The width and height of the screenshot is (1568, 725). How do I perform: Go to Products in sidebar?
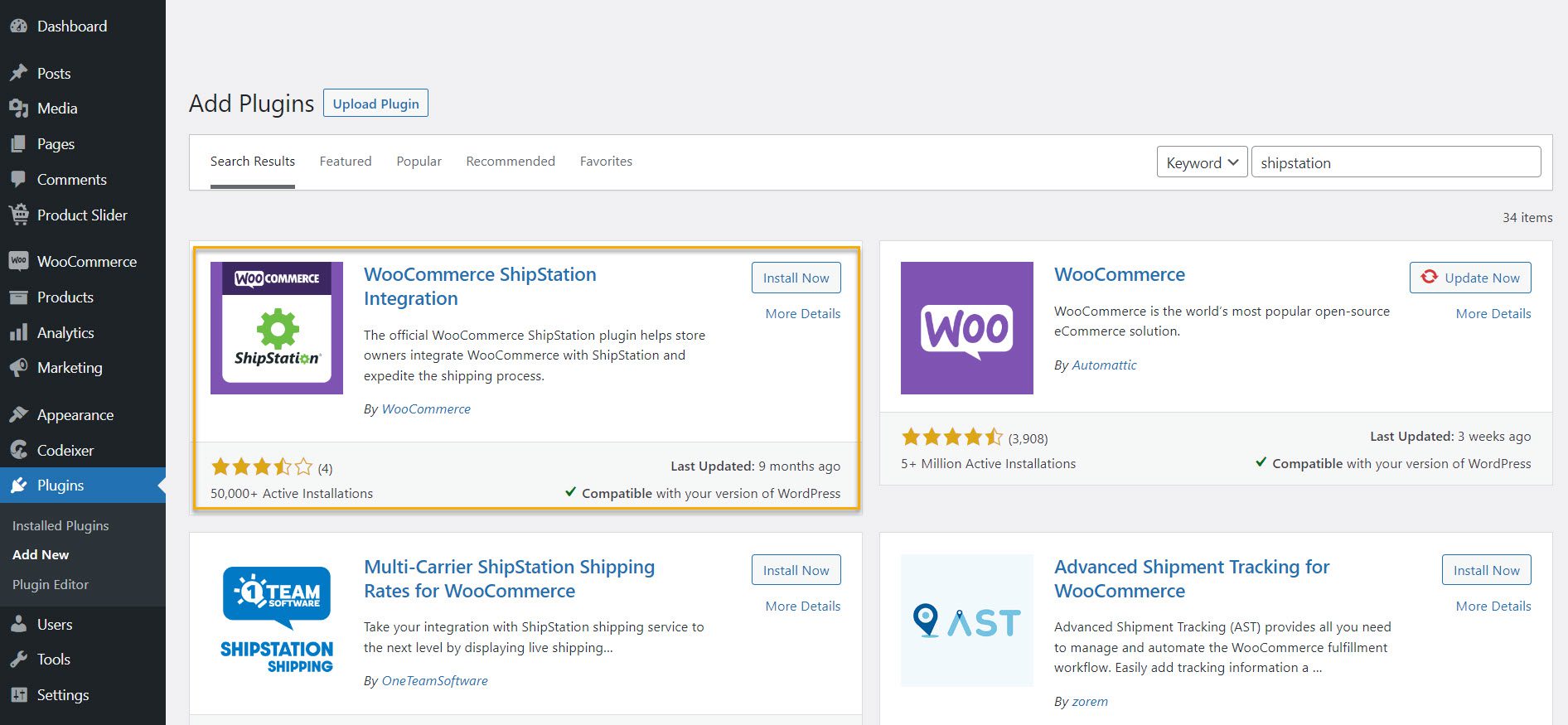pyautogui.click(x=83, y=297)
